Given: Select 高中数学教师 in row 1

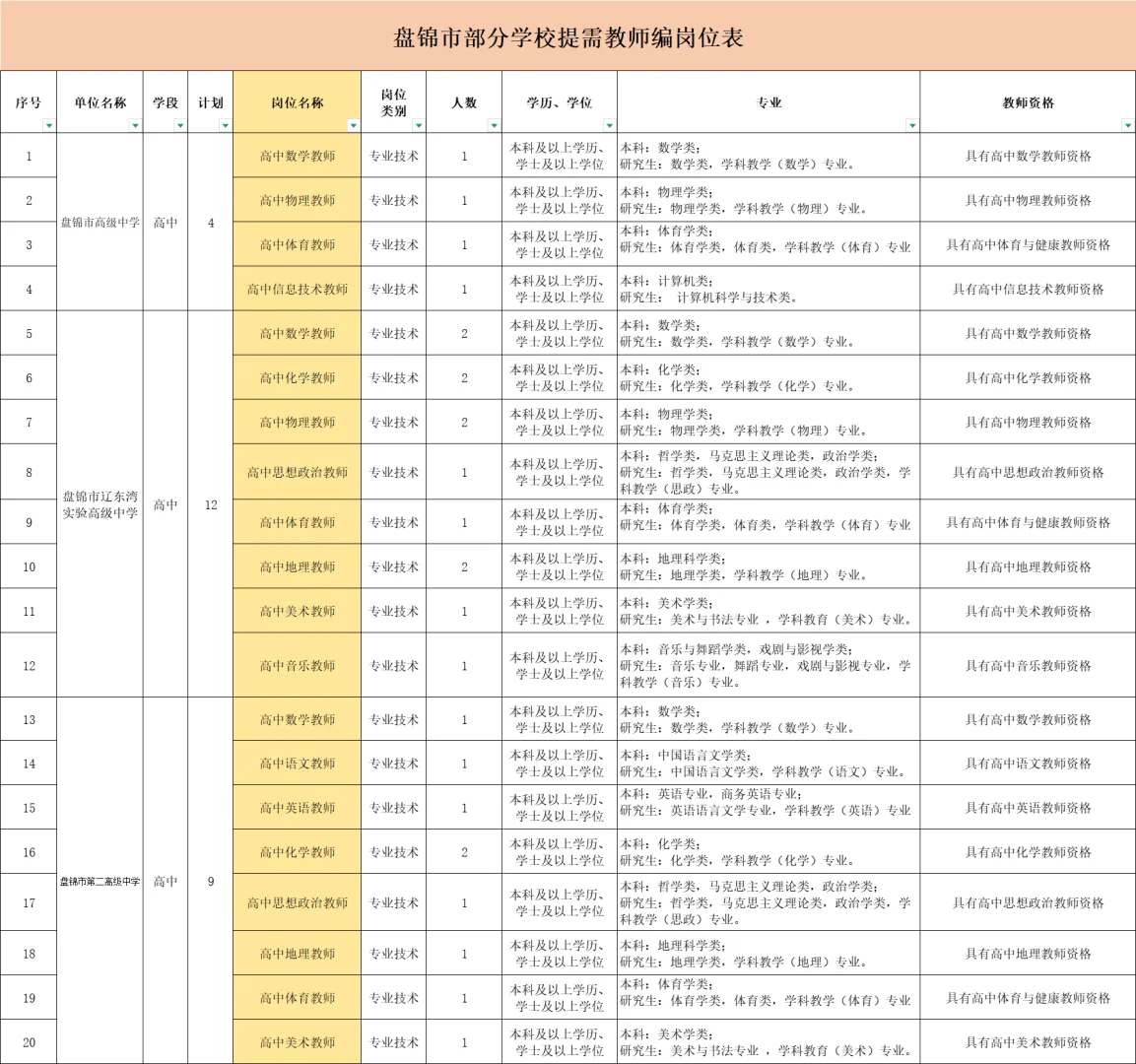Looking at the screenshot, I should point(297,156).
